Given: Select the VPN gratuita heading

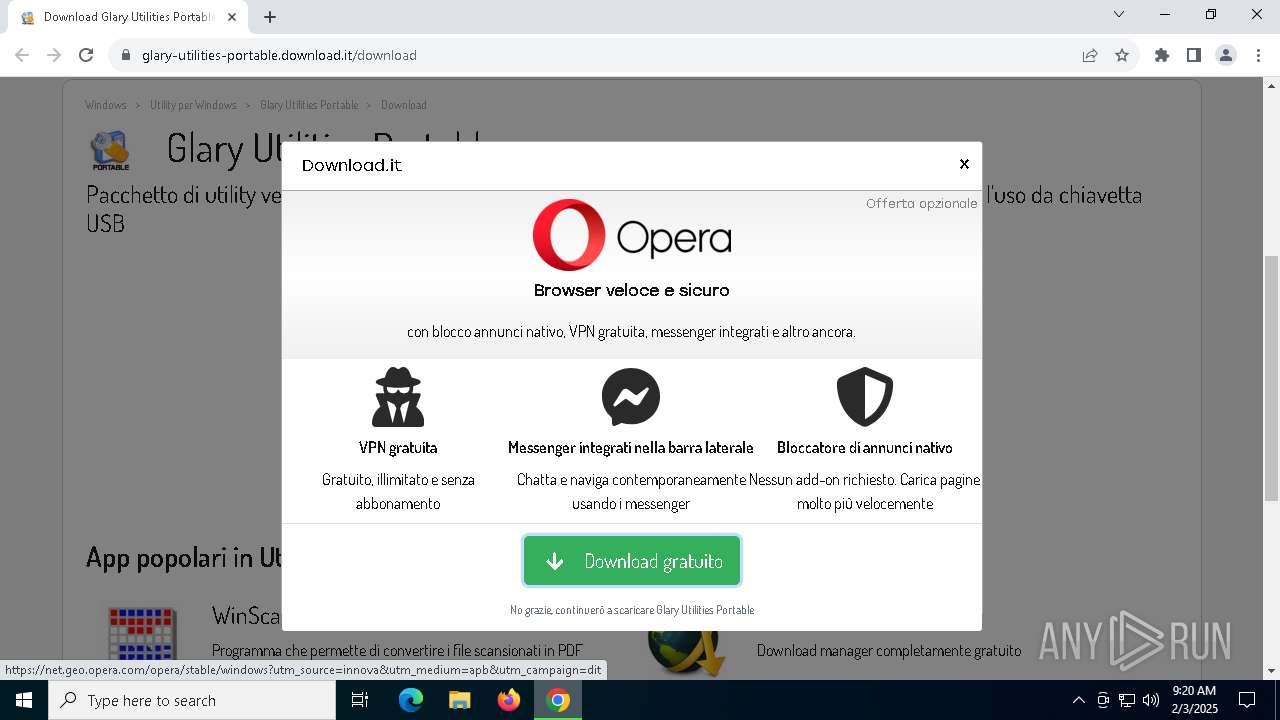Looking at the screenshot, I should [398, 448].
